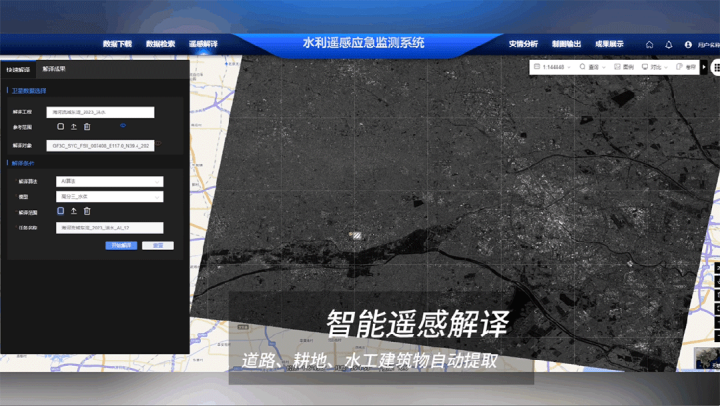
Task: Open the notifications bell icon
Action: point(668,44)
